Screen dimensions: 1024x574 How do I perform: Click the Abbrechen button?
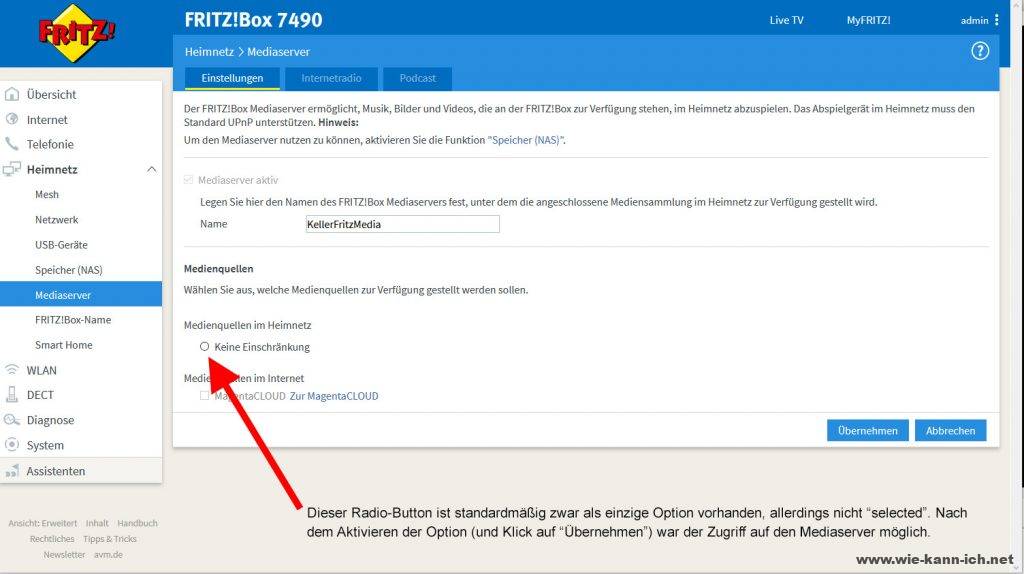coord(950,431)
